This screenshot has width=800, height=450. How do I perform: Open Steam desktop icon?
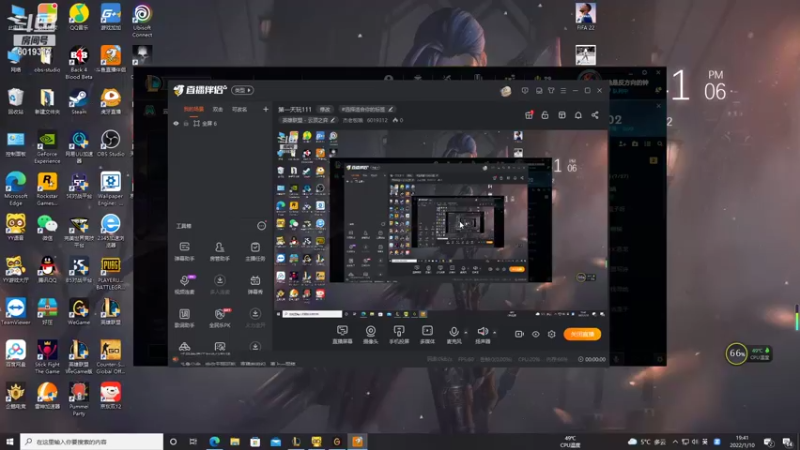pos(79,102)
